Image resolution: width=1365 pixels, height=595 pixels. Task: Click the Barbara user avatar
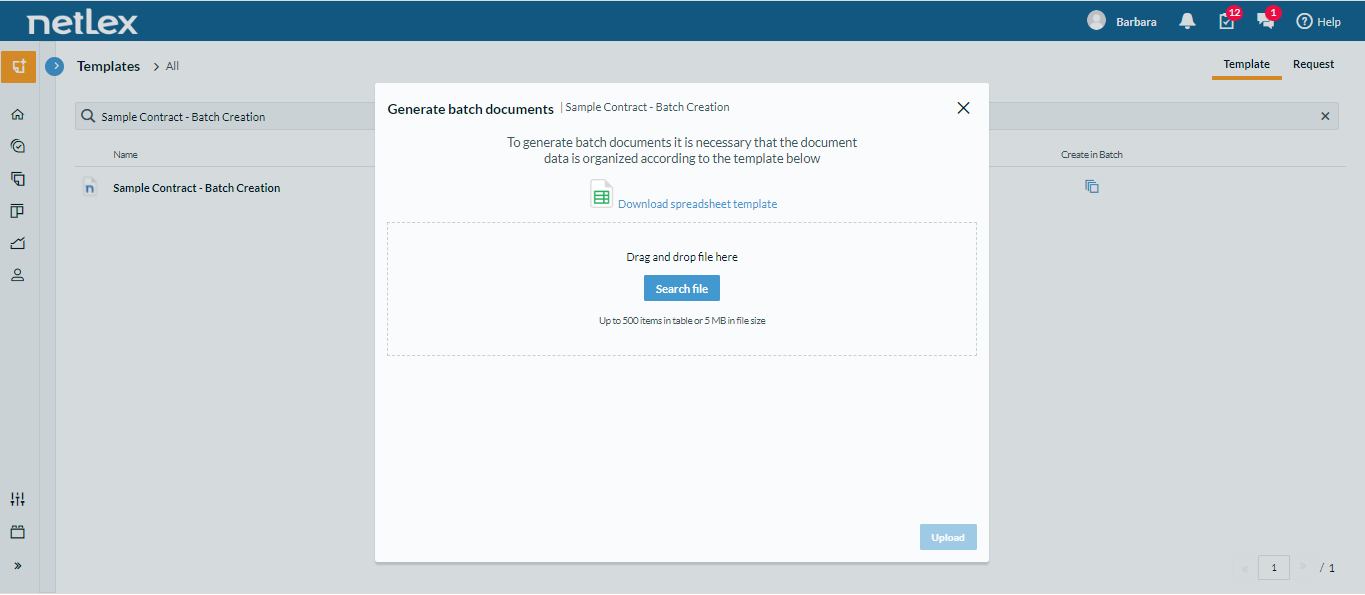[1097, 21]
